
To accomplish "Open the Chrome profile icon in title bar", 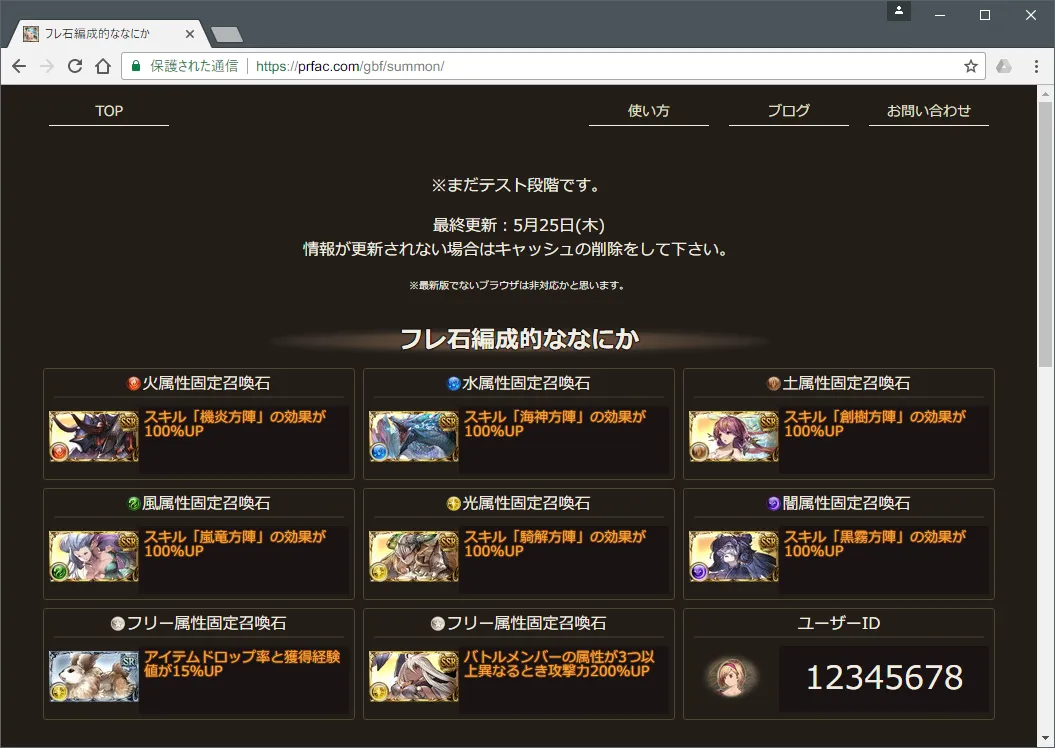I will [x=898, y=11].
